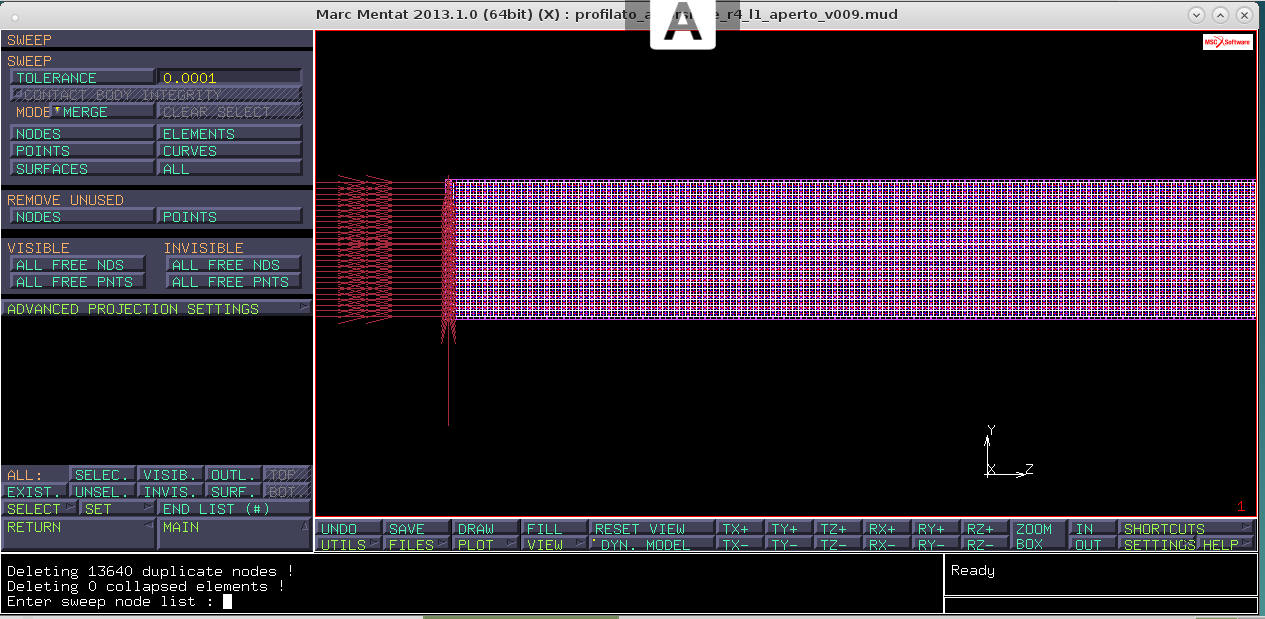
Task: Rotate the view with RY-
Action: tap(937, 545)
